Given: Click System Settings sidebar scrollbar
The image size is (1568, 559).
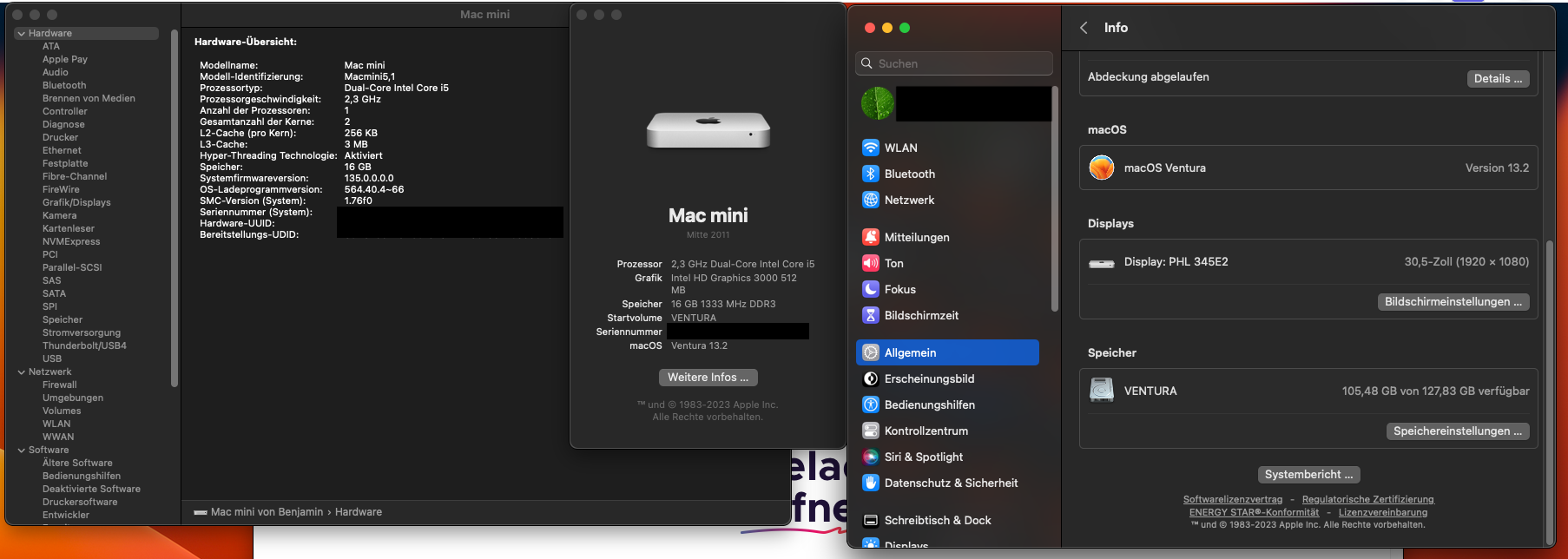Looking at the screenshot, I should (1055, 200).
